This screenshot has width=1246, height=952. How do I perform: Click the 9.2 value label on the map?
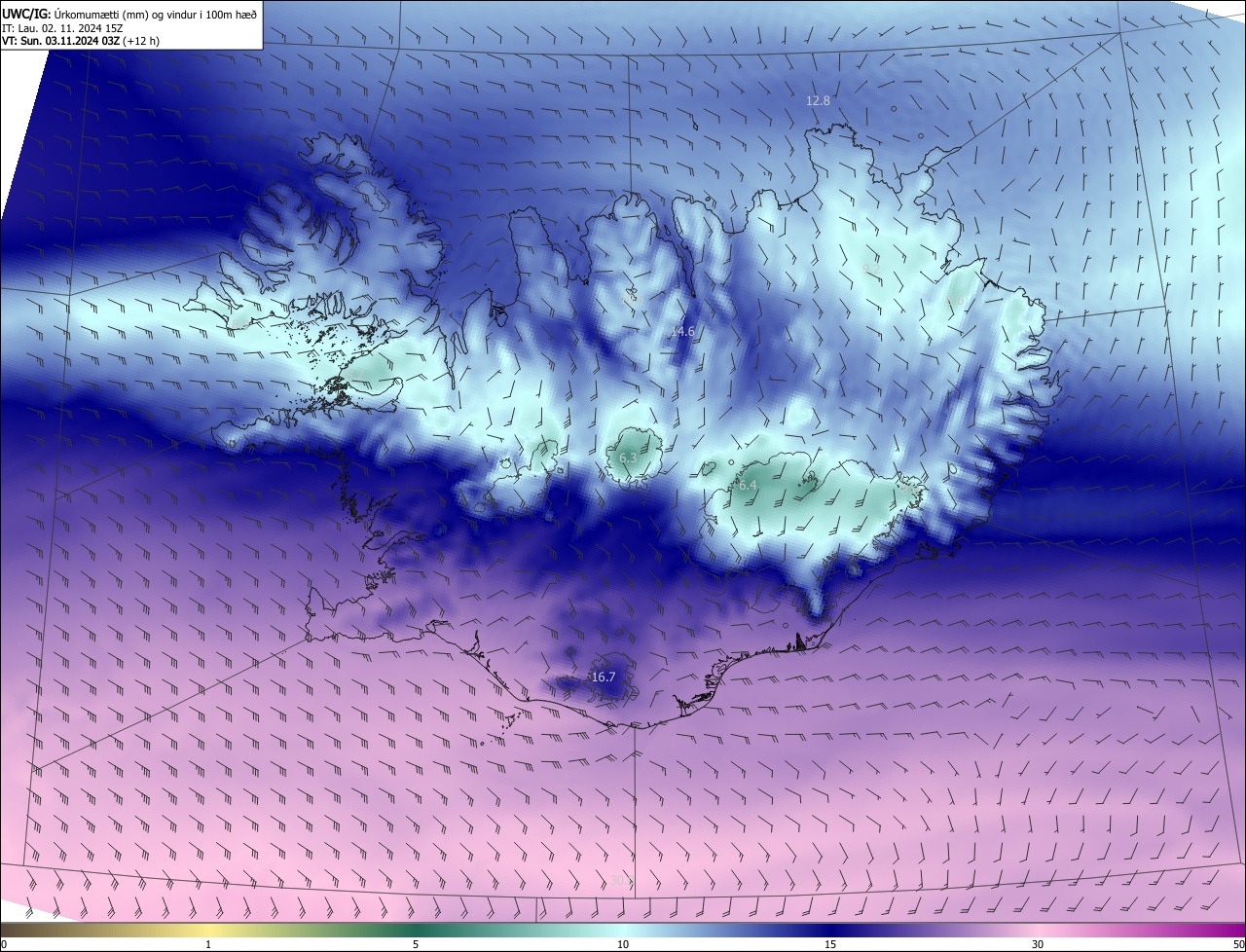pyautogui.click(x=871, y=267)
